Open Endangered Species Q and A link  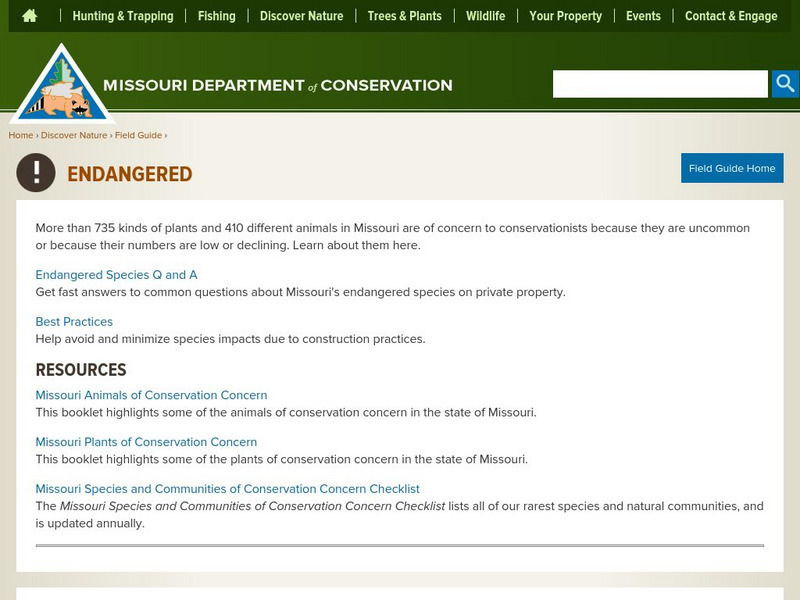tap(116, 274)
